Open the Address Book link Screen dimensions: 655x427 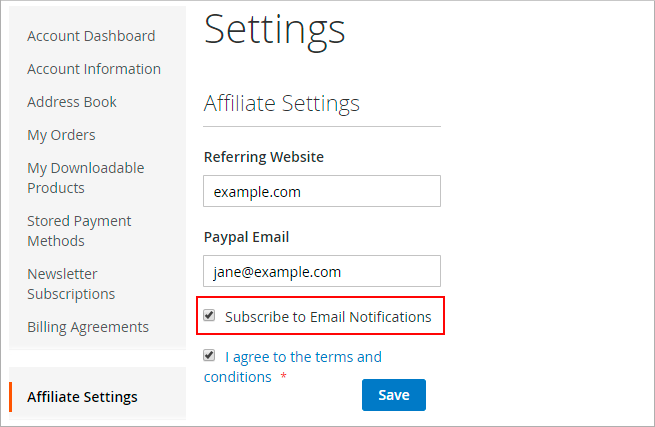coord(72,102)
